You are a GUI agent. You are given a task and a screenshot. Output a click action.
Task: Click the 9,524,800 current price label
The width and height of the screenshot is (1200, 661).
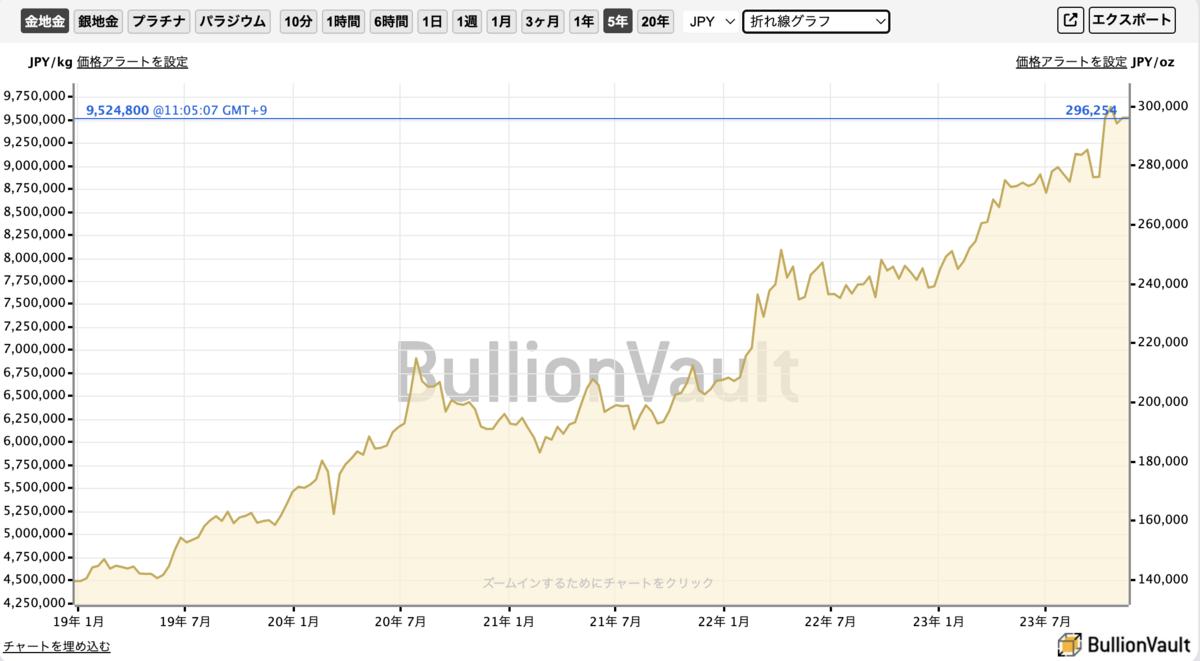point(118,110)
